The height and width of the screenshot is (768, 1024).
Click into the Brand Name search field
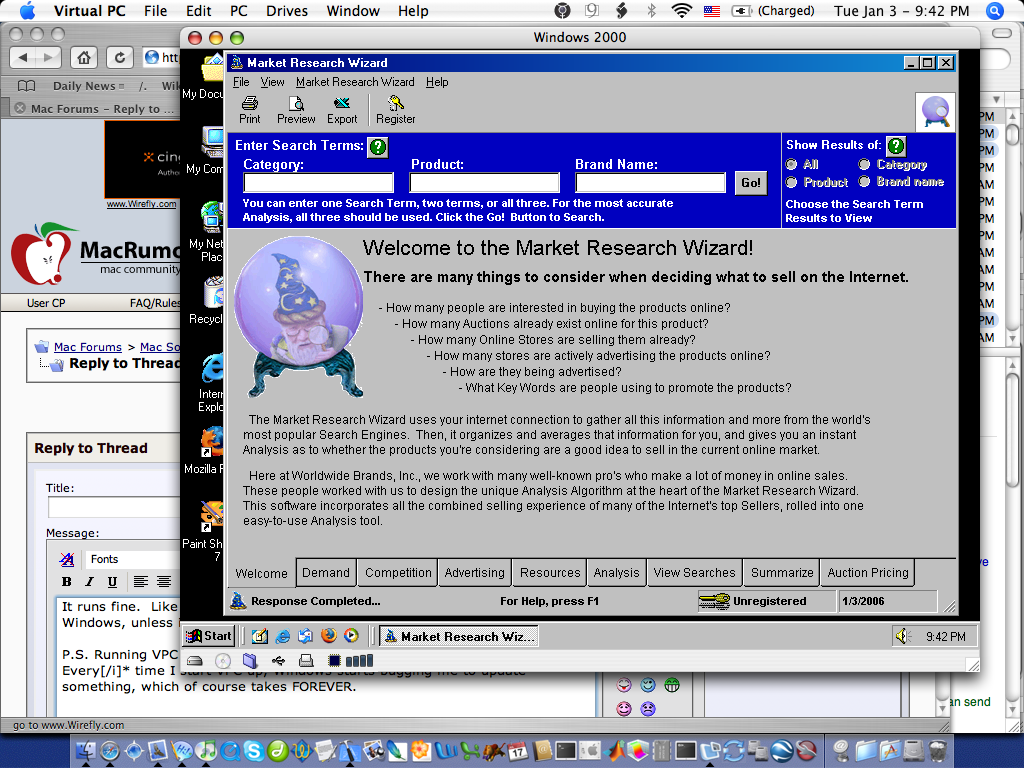[x=650, y=182]
